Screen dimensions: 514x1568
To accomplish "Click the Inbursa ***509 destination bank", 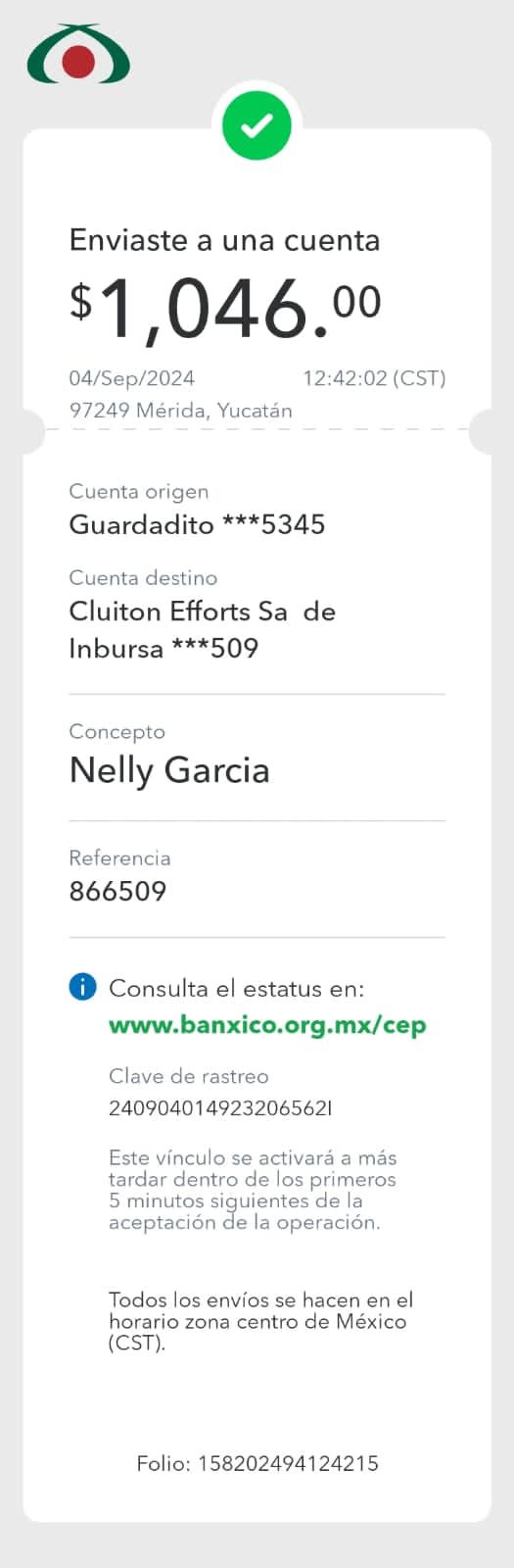I will click(164, 648).
